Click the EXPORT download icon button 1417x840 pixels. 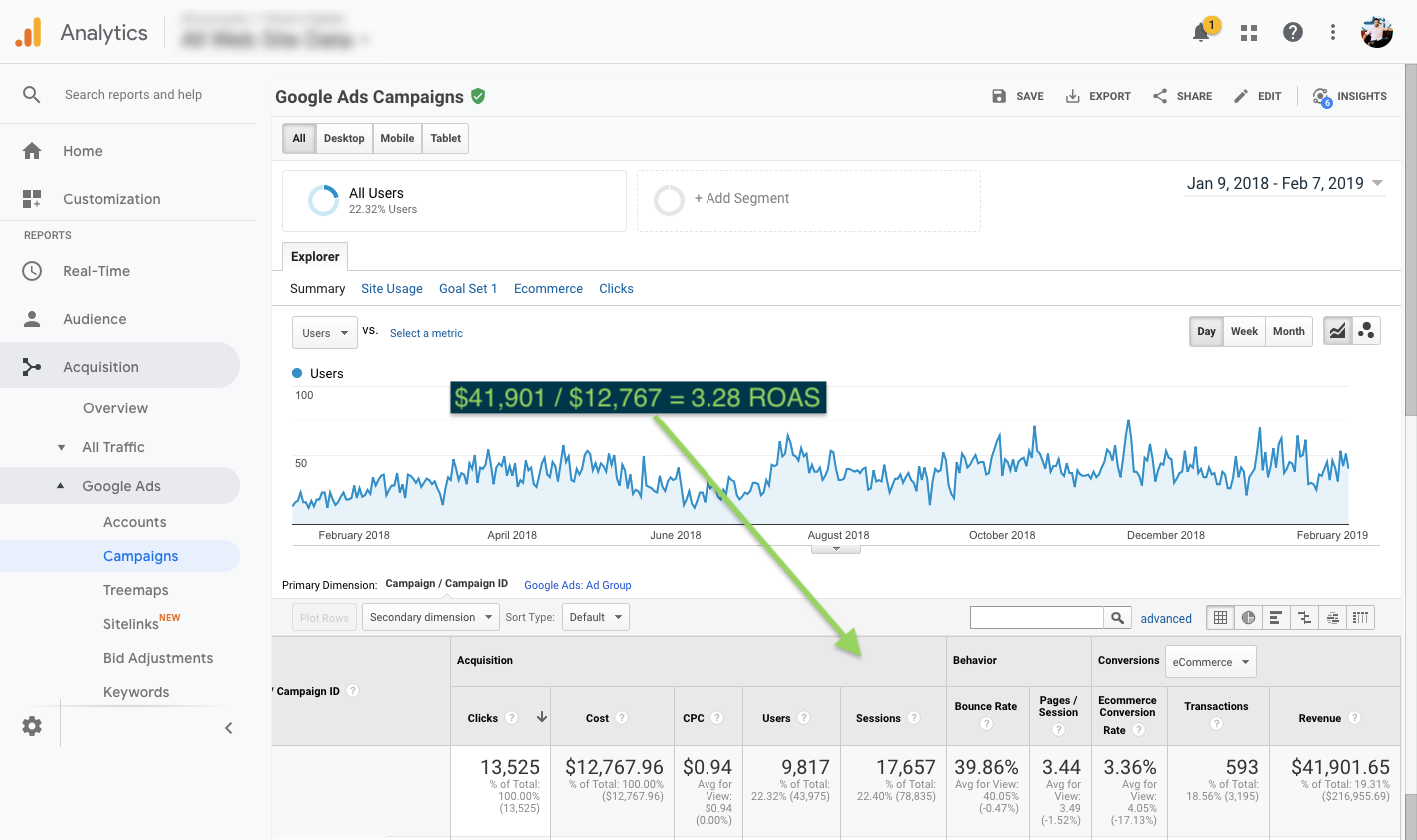1097,96
